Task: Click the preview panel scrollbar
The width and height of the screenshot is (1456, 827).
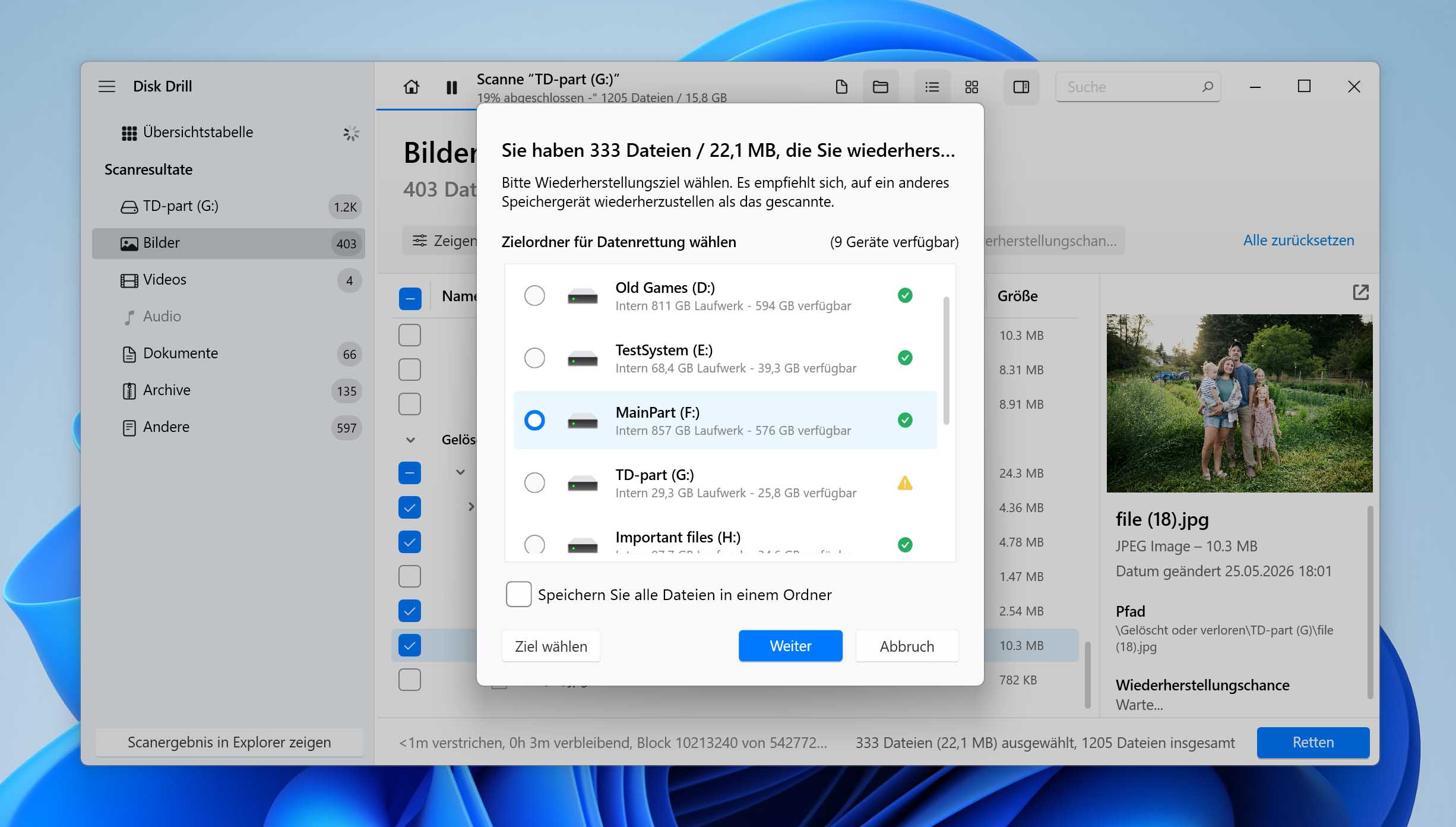Action: point(1370,602)
